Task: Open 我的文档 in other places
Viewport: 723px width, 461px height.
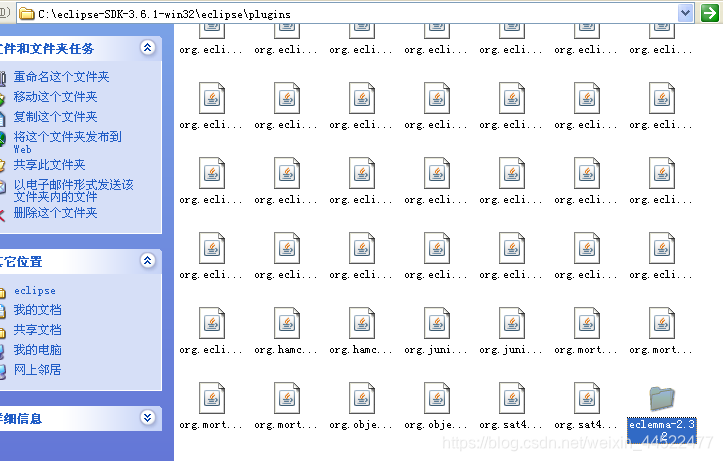Action: [37, 310]
